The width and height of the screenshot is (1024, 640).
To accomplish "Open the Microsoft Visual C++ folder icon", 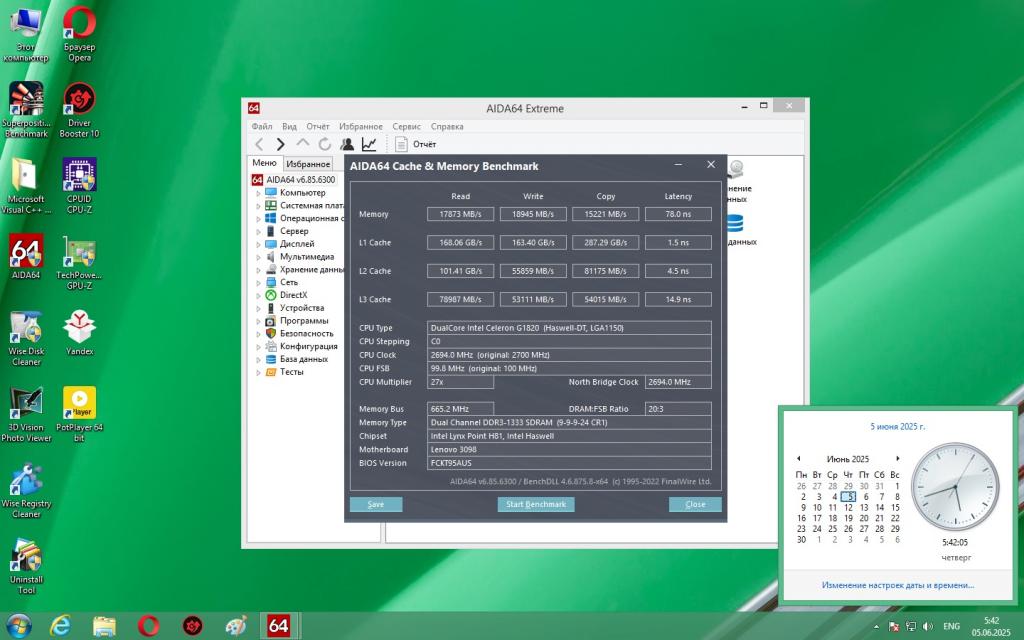I will click(x=25, y=186).
